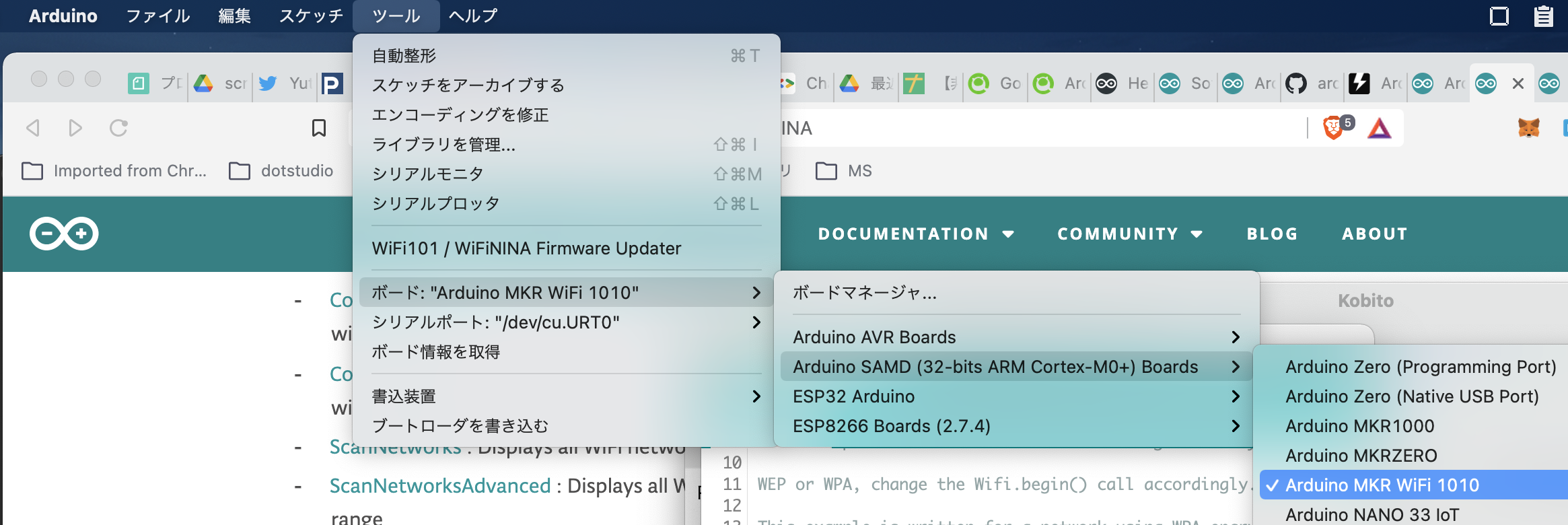Switch to the Ch browser tab
This screenshot has height=525, width=1568.
(806, 83)
